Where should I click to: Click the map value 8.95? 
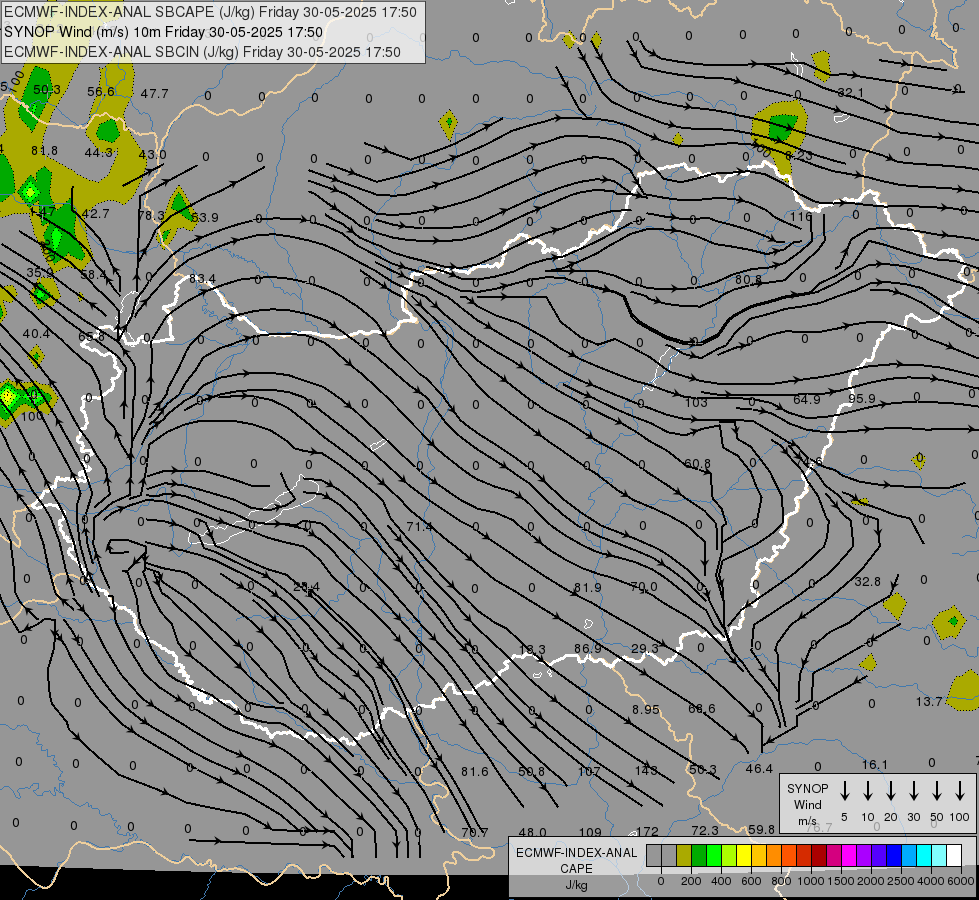tap(646, 710)
